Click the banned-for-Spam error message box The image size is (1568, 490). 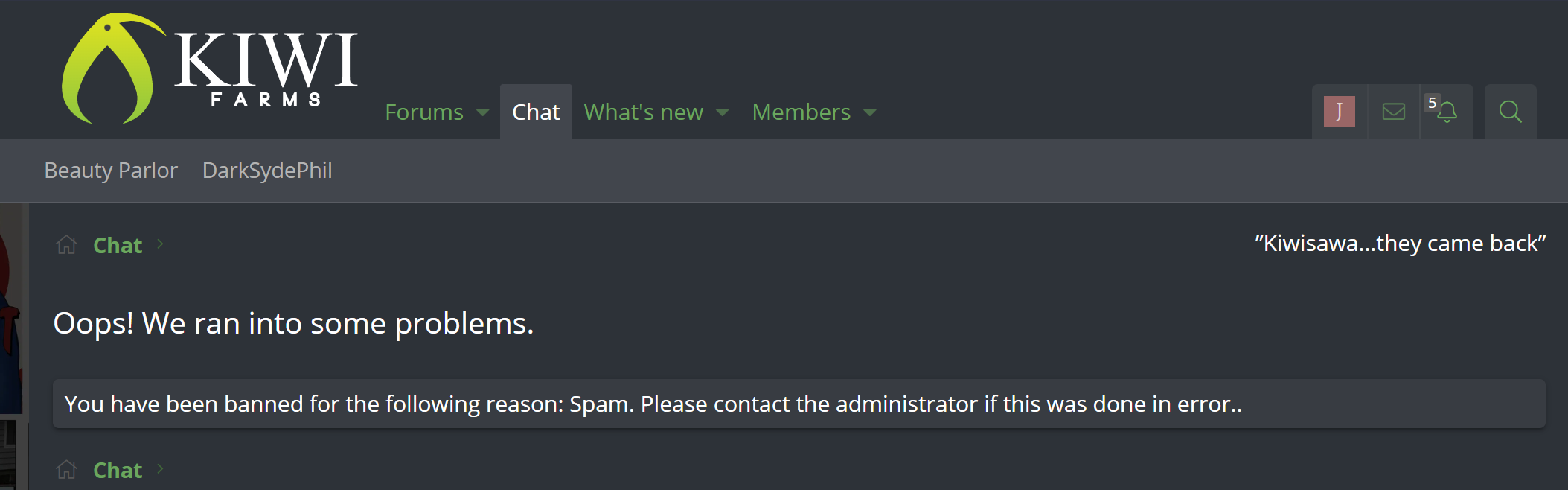799,404
